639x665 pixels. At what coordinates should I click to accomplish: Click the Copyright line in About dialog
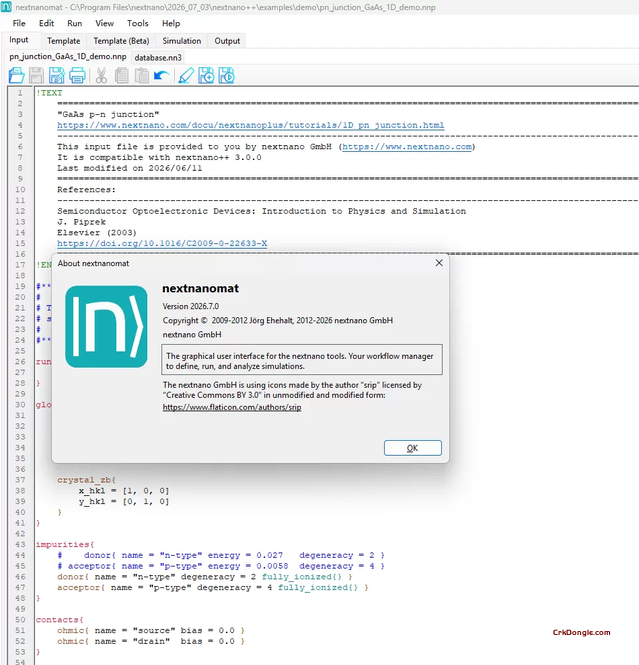278,320
